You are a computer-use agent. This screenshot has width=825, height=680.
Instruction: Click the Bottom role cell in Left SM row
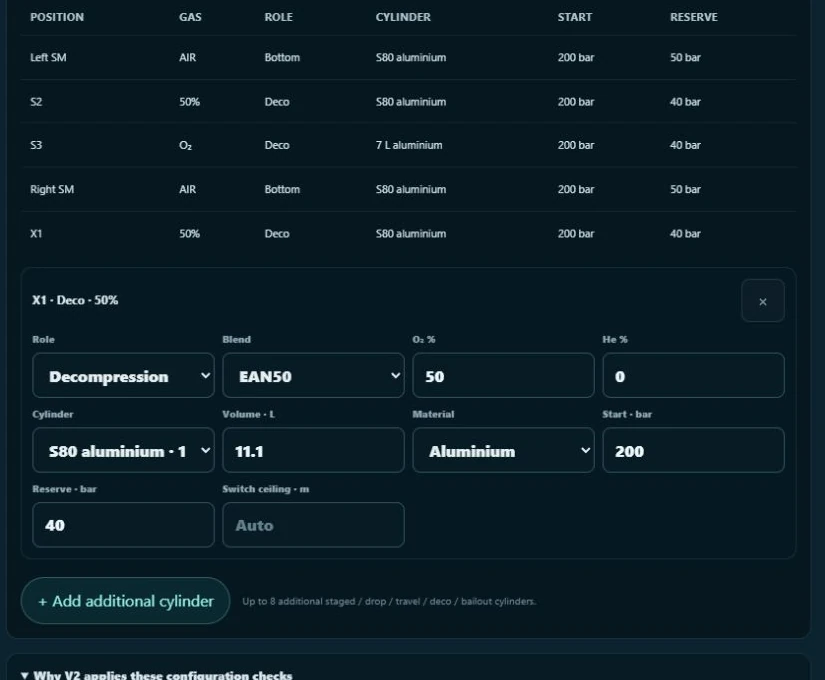[x=282, y=57]
